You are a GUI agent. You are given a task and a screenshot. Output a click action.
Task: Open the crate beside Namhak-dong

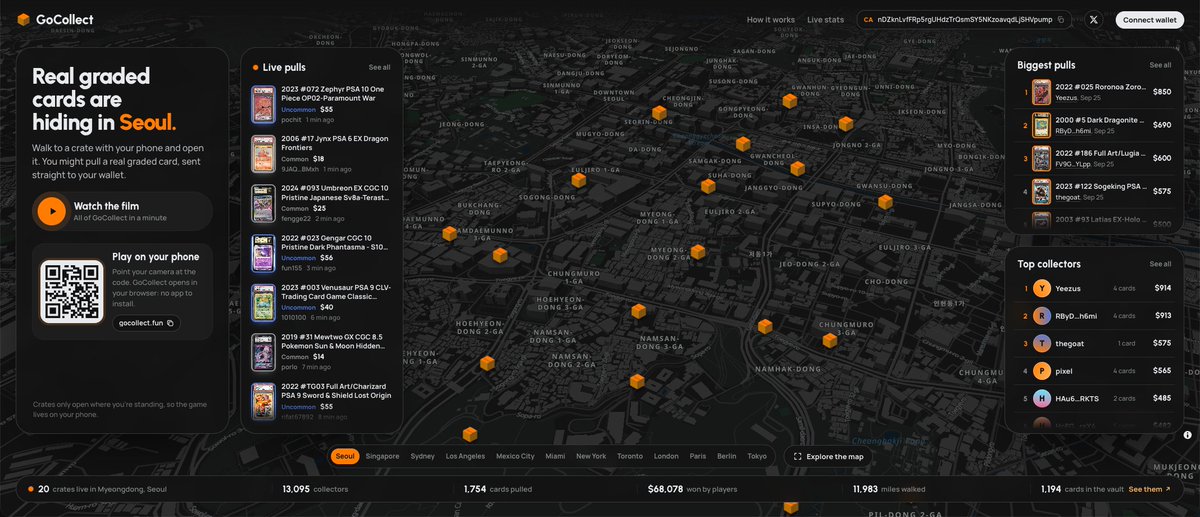(765, 327)
